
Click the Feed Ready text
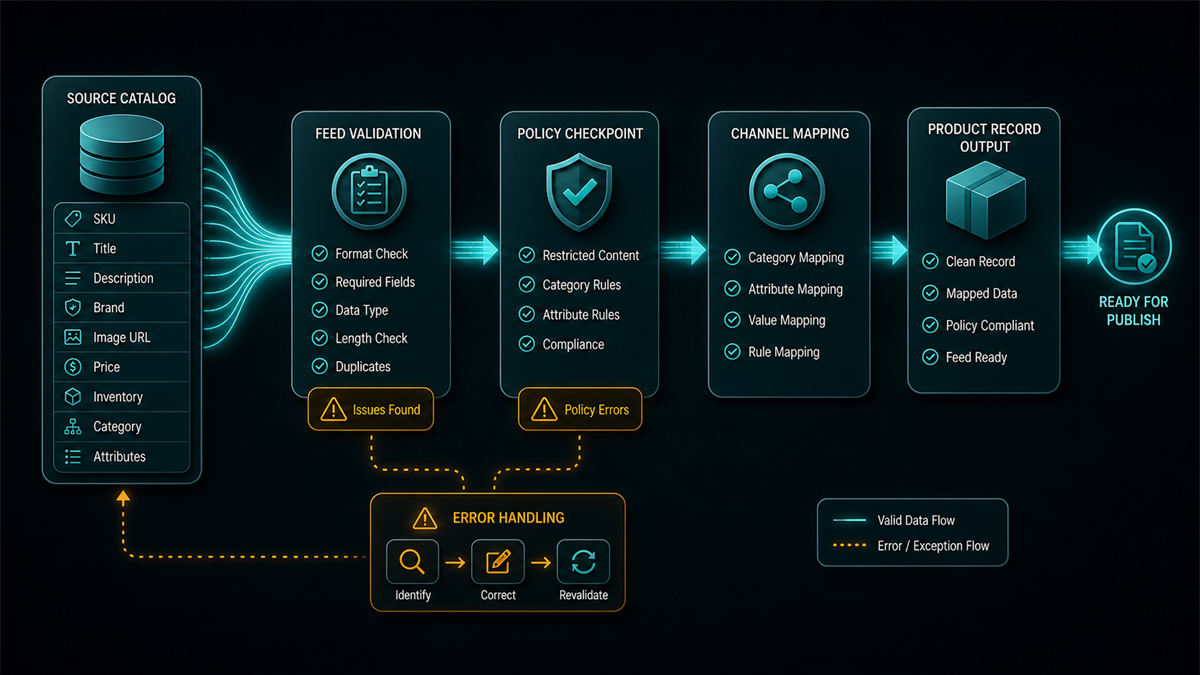(x=977, y=357)
